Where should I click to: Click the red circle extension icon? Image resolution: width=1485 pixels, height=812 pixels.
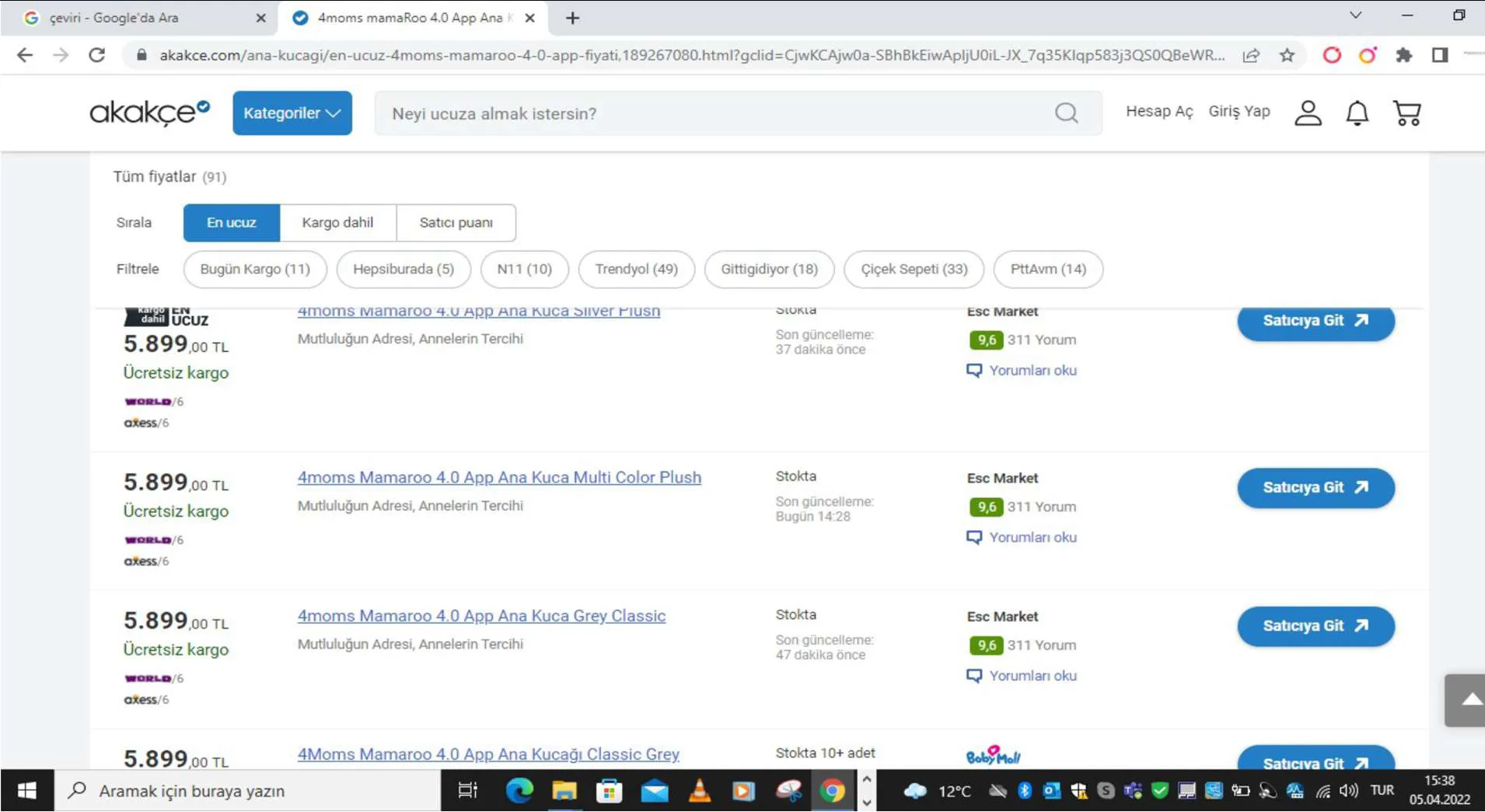point(1332,55)
